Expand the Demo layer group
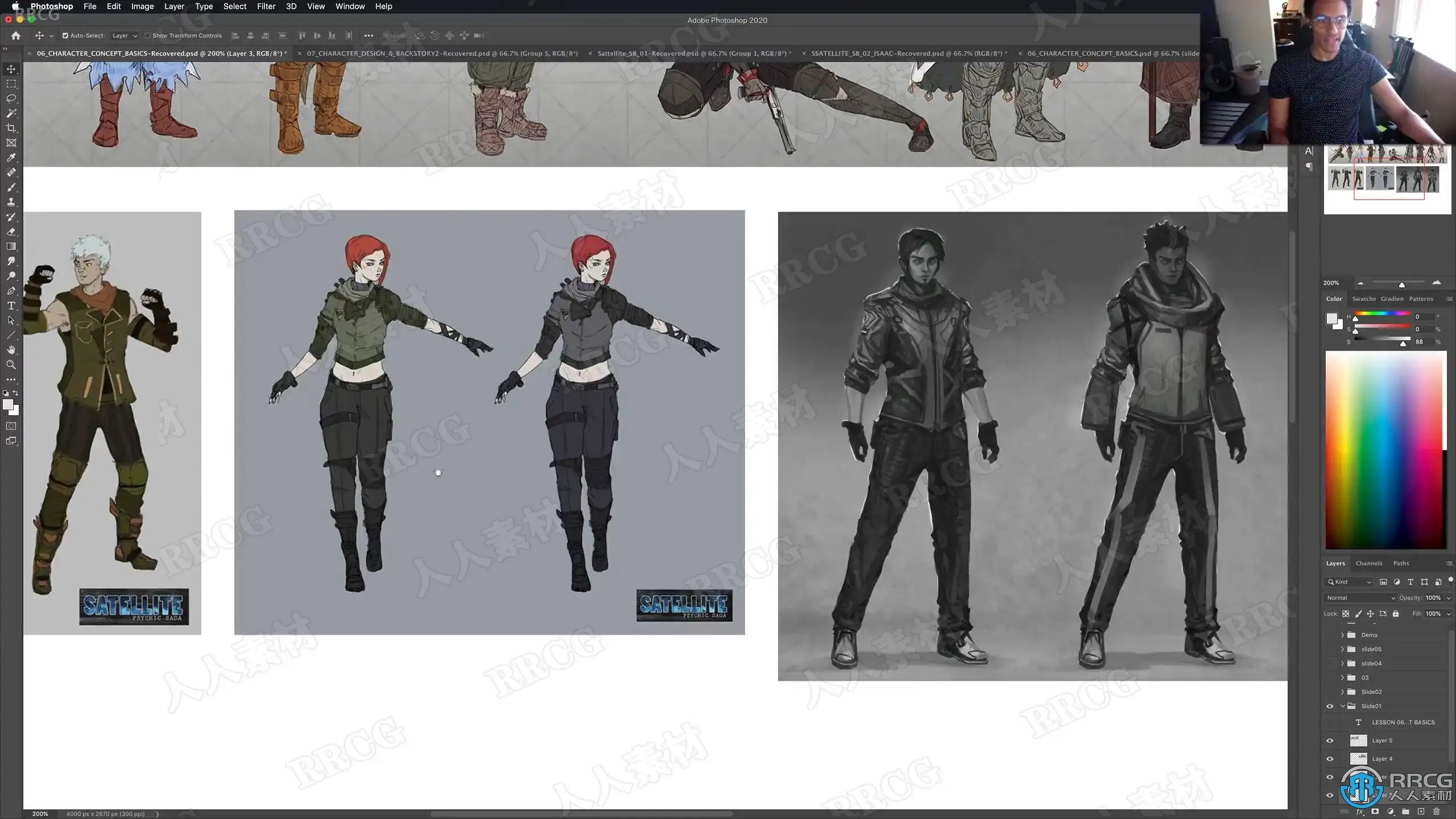The width and height of the screenshot is (1456, 819). [1343, 635]
